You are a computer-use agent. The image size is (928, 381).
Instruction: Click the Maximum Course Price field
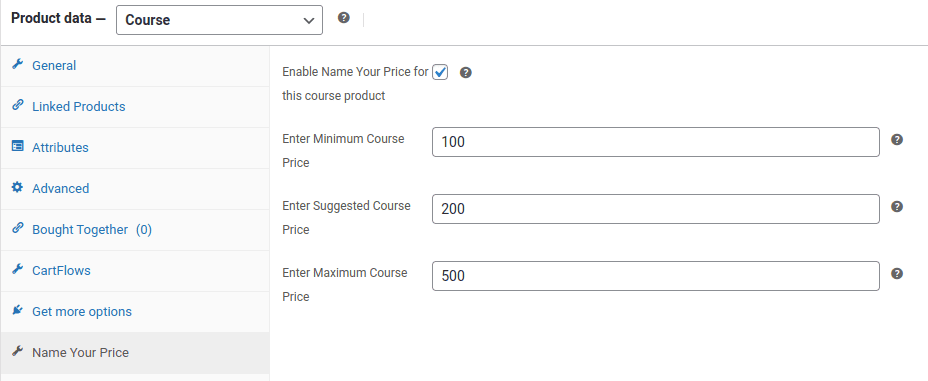tap(656, 276)
